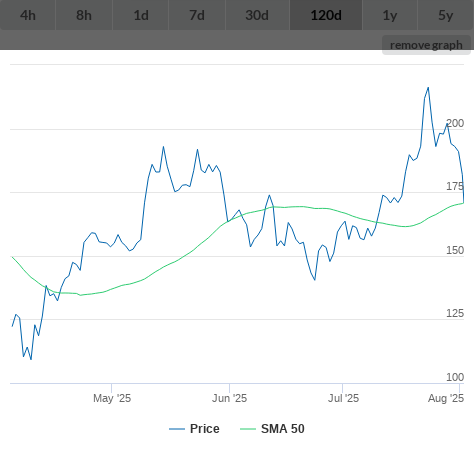Click the blue Price legend line swatch
Screen dimensions: 474x455
pyautogui.click(x=177, y=429)
